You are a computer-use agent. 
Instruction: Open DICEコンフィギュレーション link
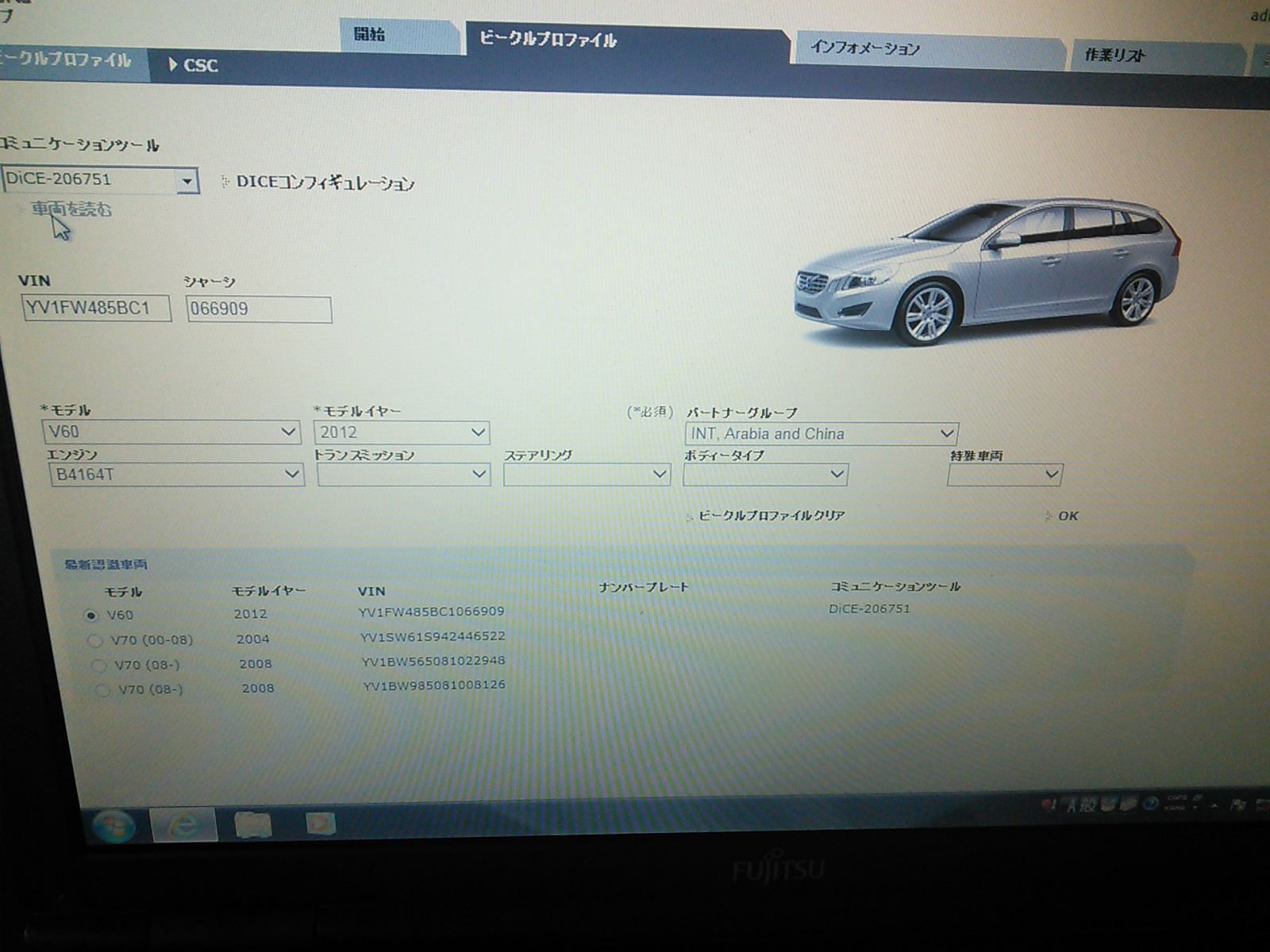(325, 182)
